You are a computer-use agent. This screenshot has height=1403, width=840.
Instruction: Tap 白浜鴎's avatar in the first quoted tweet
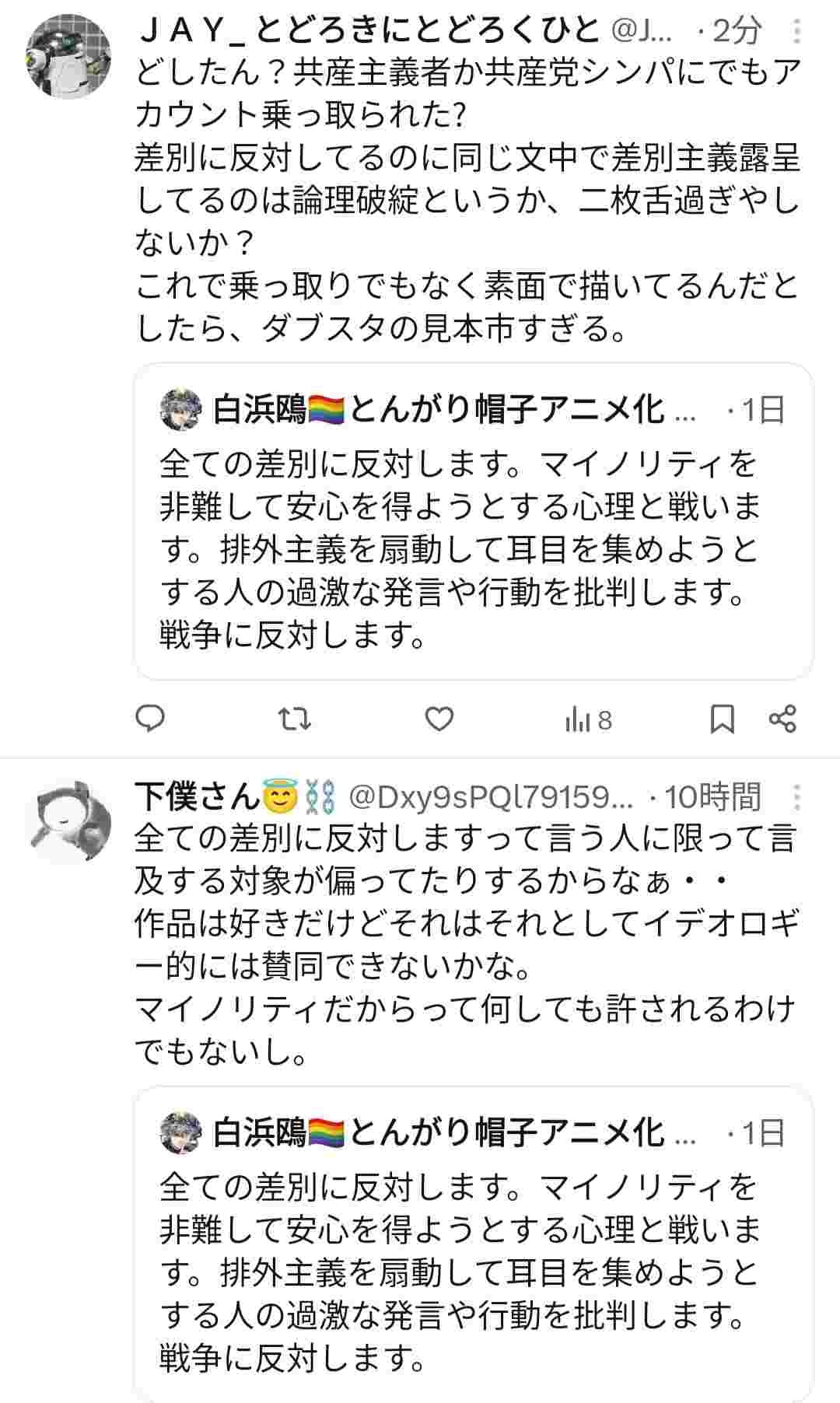coord(180,410)
